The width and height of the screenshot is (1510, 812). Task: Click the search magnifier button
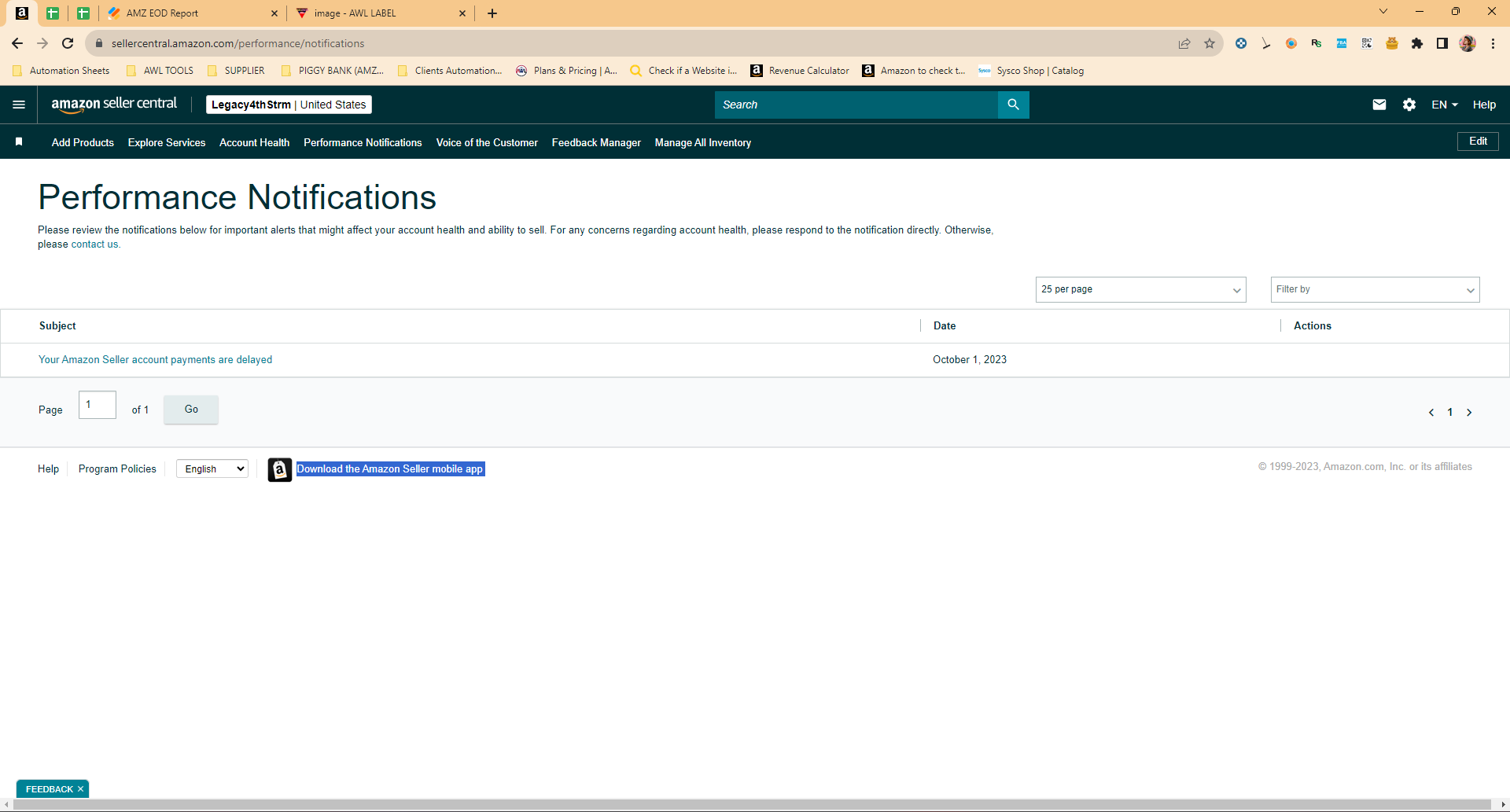[1013, 105]
